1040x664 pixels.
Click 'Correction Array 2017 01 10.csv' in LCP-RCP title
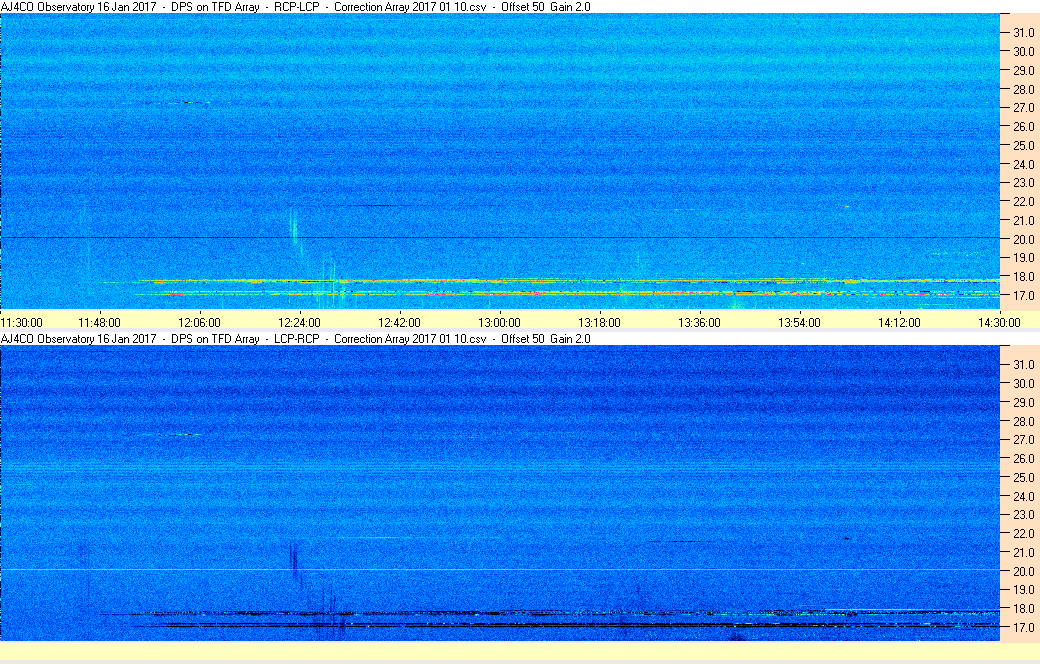click(410, 339)
